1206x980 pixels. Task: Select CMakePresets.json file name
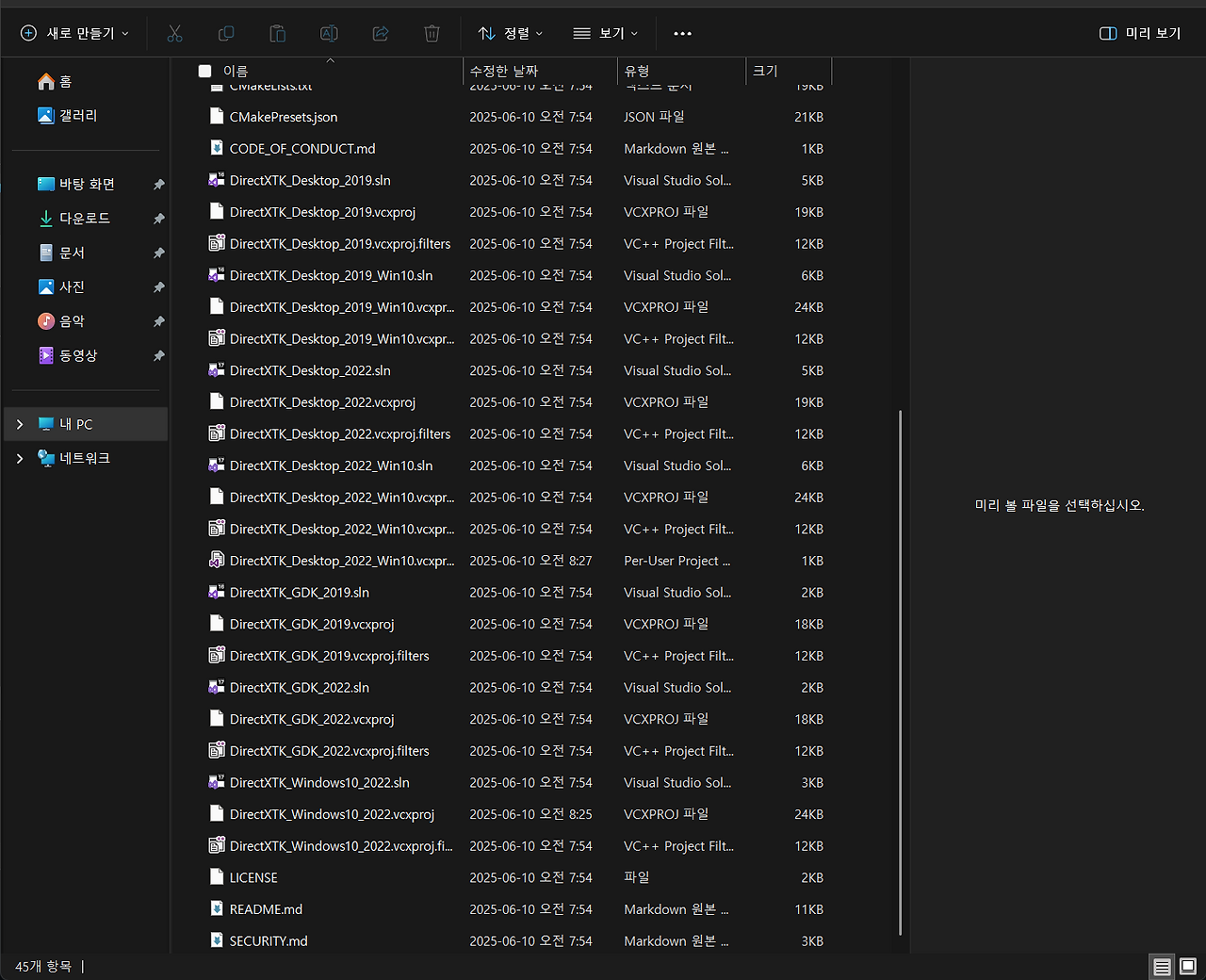coord(284,117)
